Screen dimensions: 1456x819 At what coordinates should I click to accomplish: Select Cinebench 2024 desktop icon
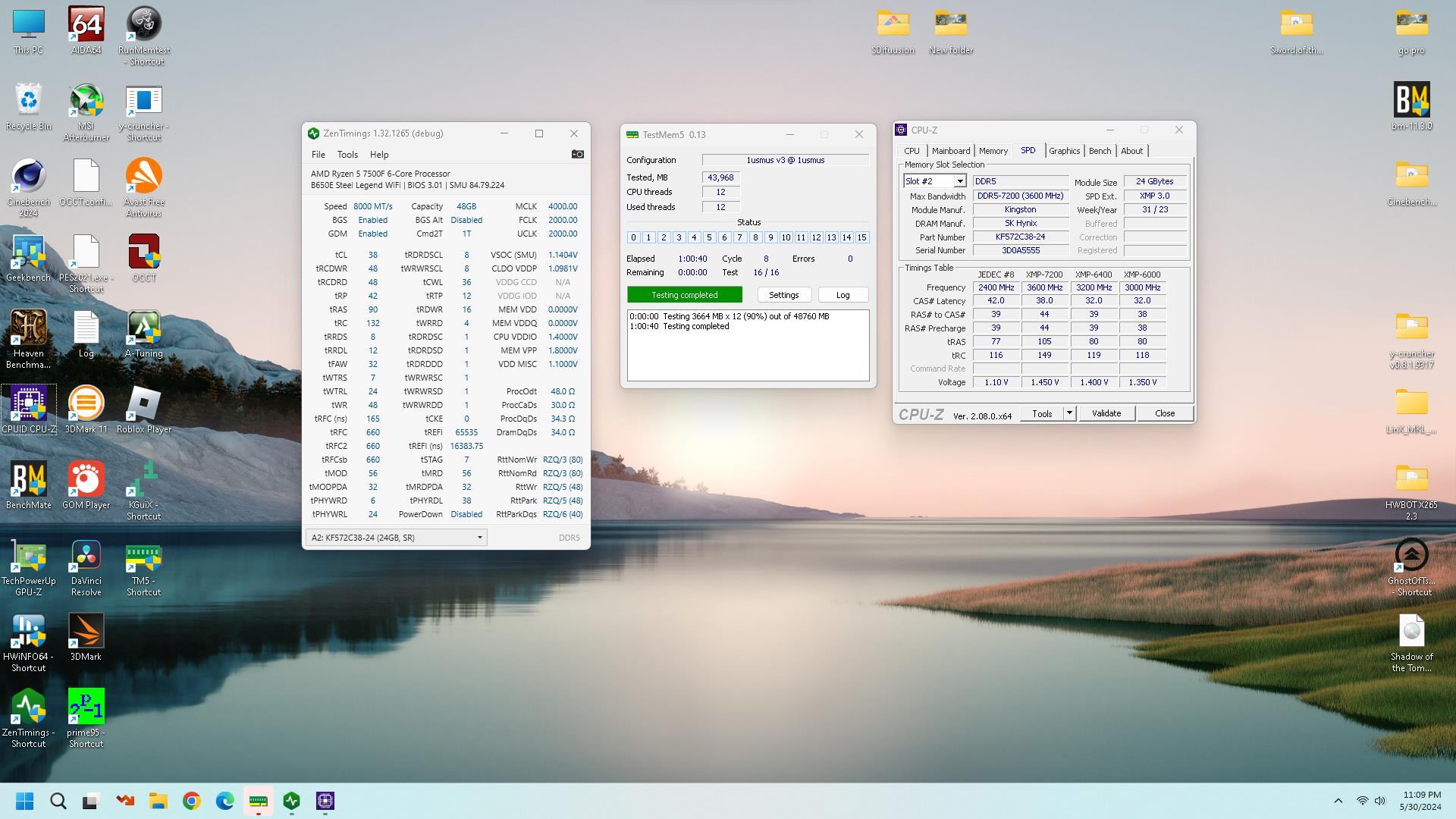tap(29, 187)
